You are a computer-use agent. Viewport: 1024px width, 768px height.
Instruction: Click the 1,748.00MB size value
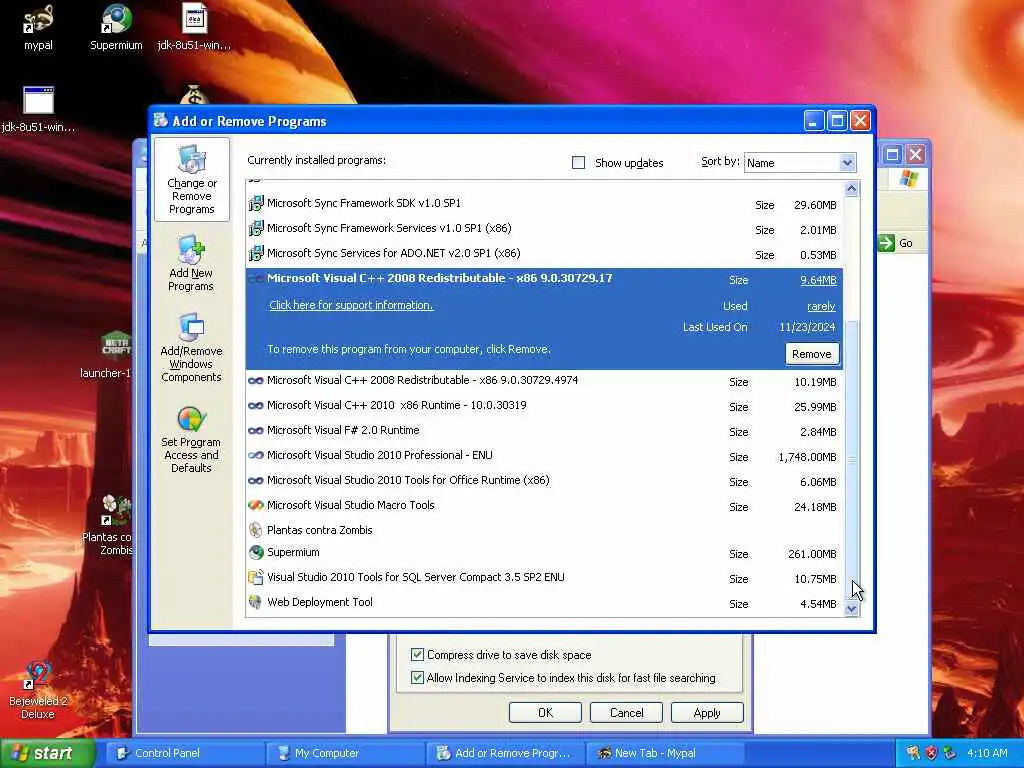pyautogui.click(x=807, y=457)
